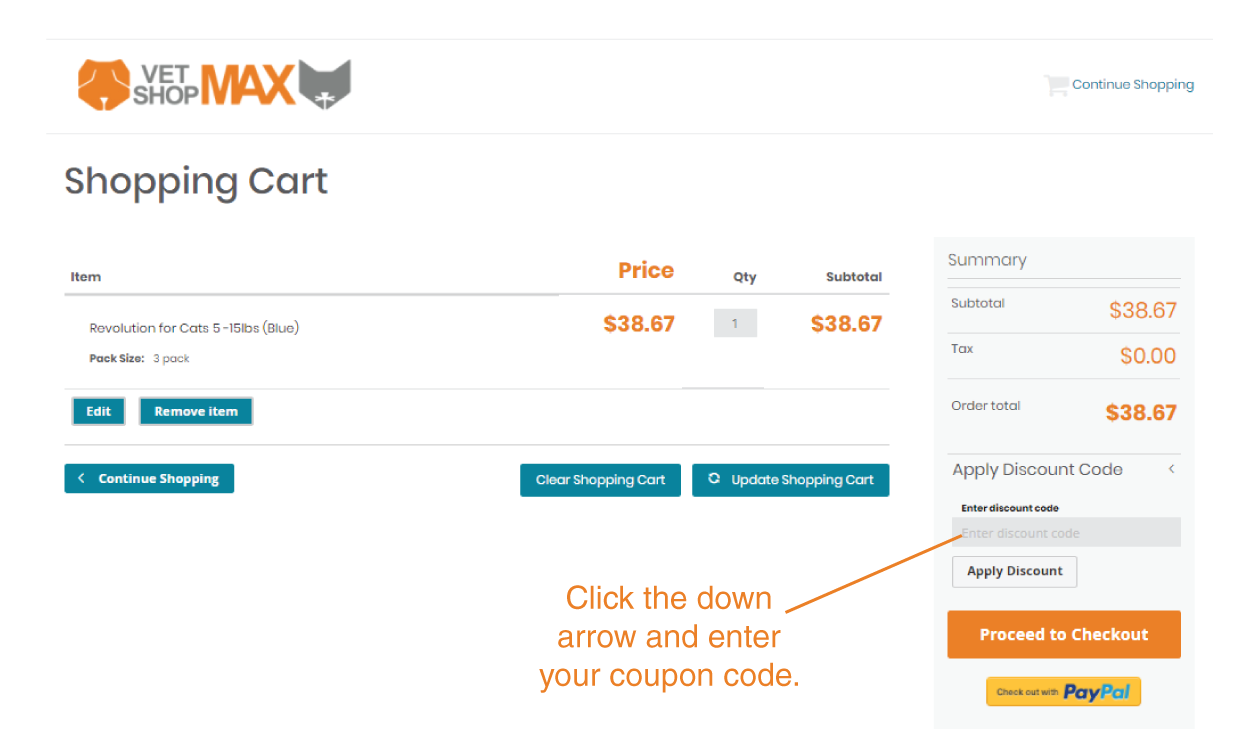Remove item from the cart
The image size is (1240, 756).
[x=196, y=412]
